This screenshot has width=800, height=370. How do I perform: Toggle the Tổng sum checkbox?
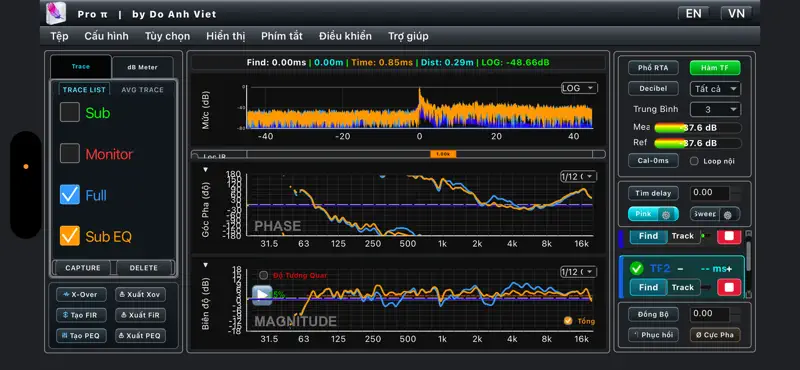click(x=568, y=321)
